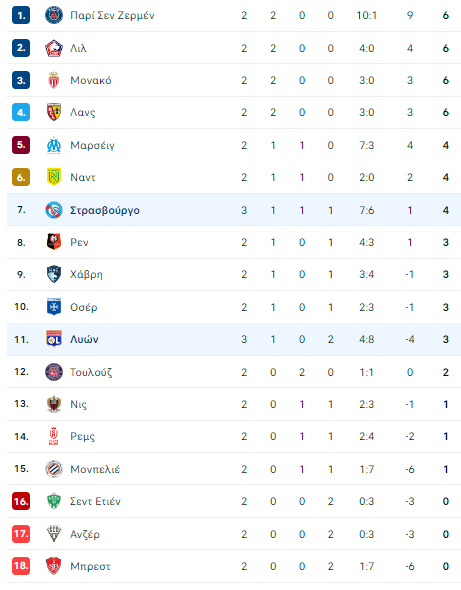This screenshot has width=461, height=590.
Task: Click the Nantes yellow crest
Action: (x=54, y=177)
